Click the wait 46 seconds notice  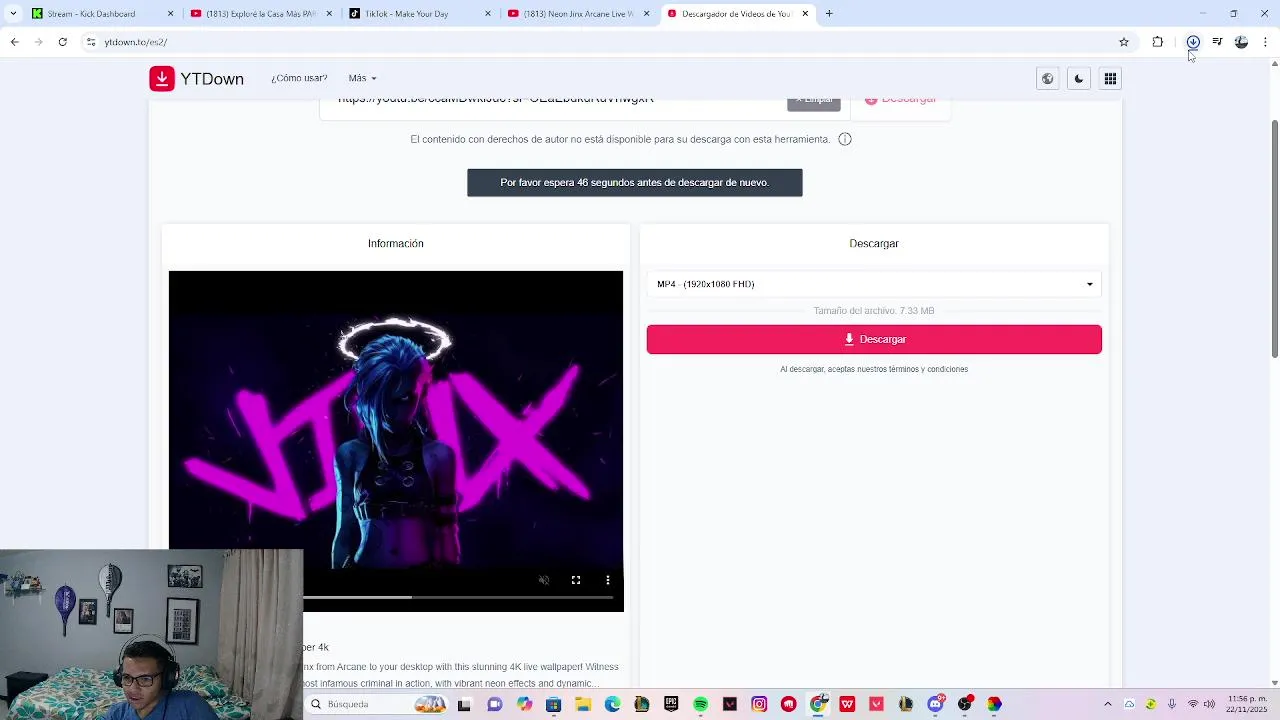pyautogui.click(x=635, y=183)
